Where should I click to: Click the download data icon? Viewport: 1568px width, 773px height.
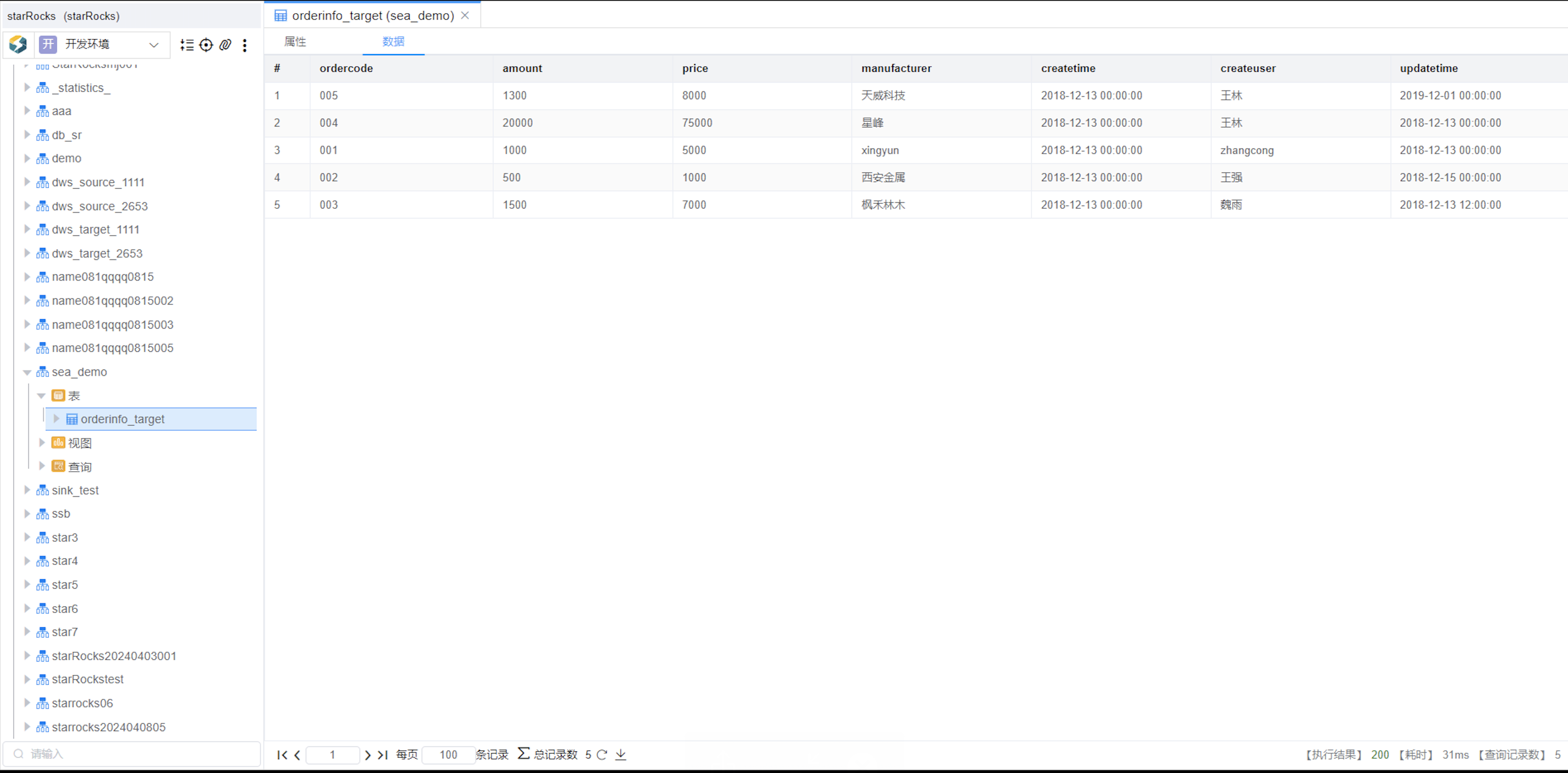click(x=620, y=755)
